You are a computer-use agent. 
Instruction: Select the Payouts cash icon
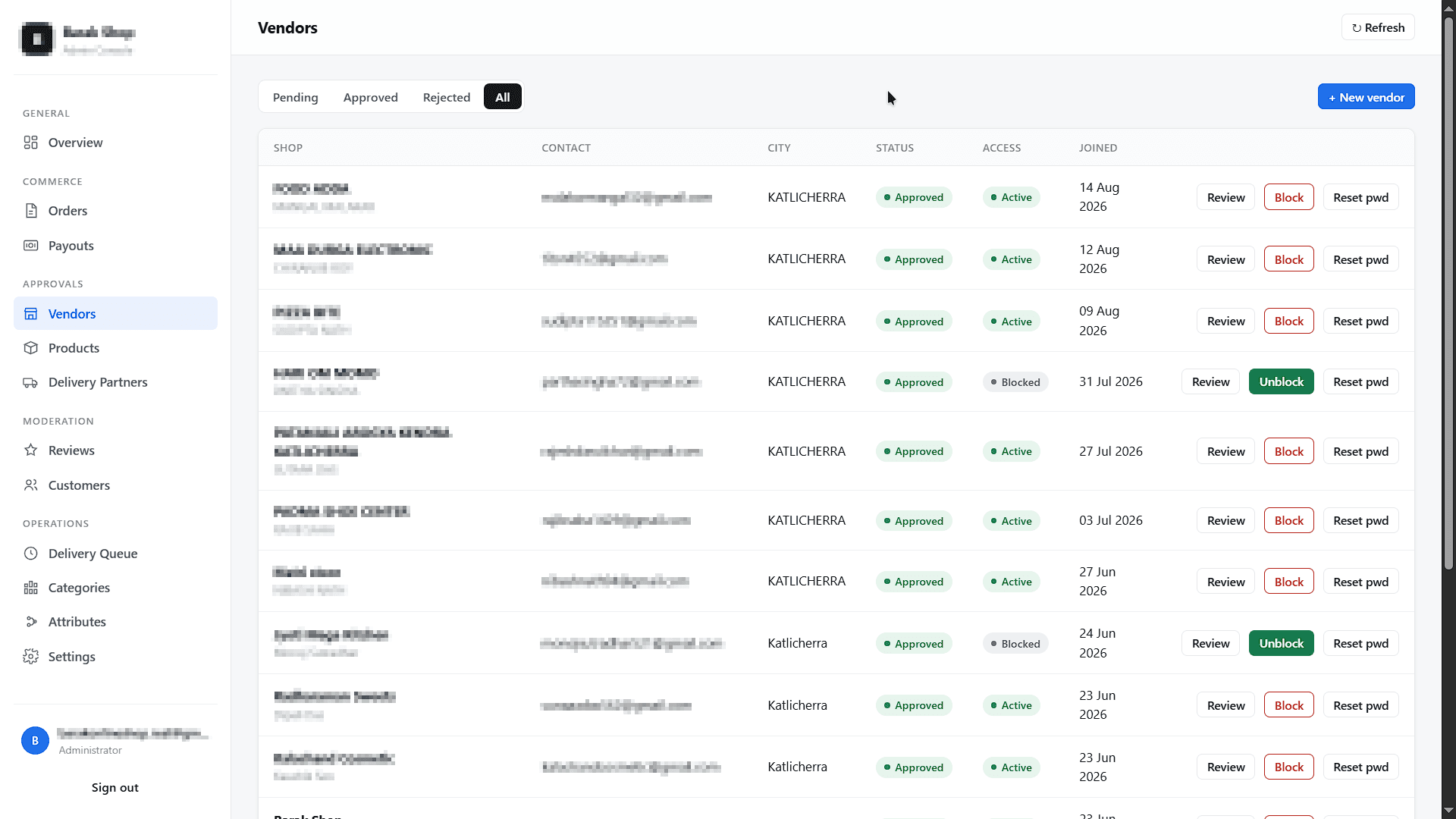coord(31,246)
